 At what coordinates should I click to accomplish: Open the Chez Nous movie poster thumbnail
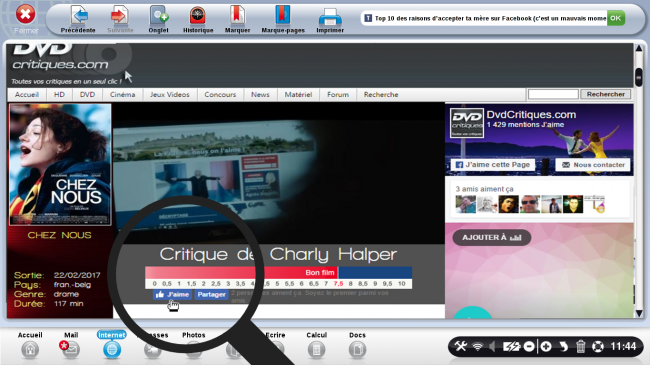click(x=60, y=164)
